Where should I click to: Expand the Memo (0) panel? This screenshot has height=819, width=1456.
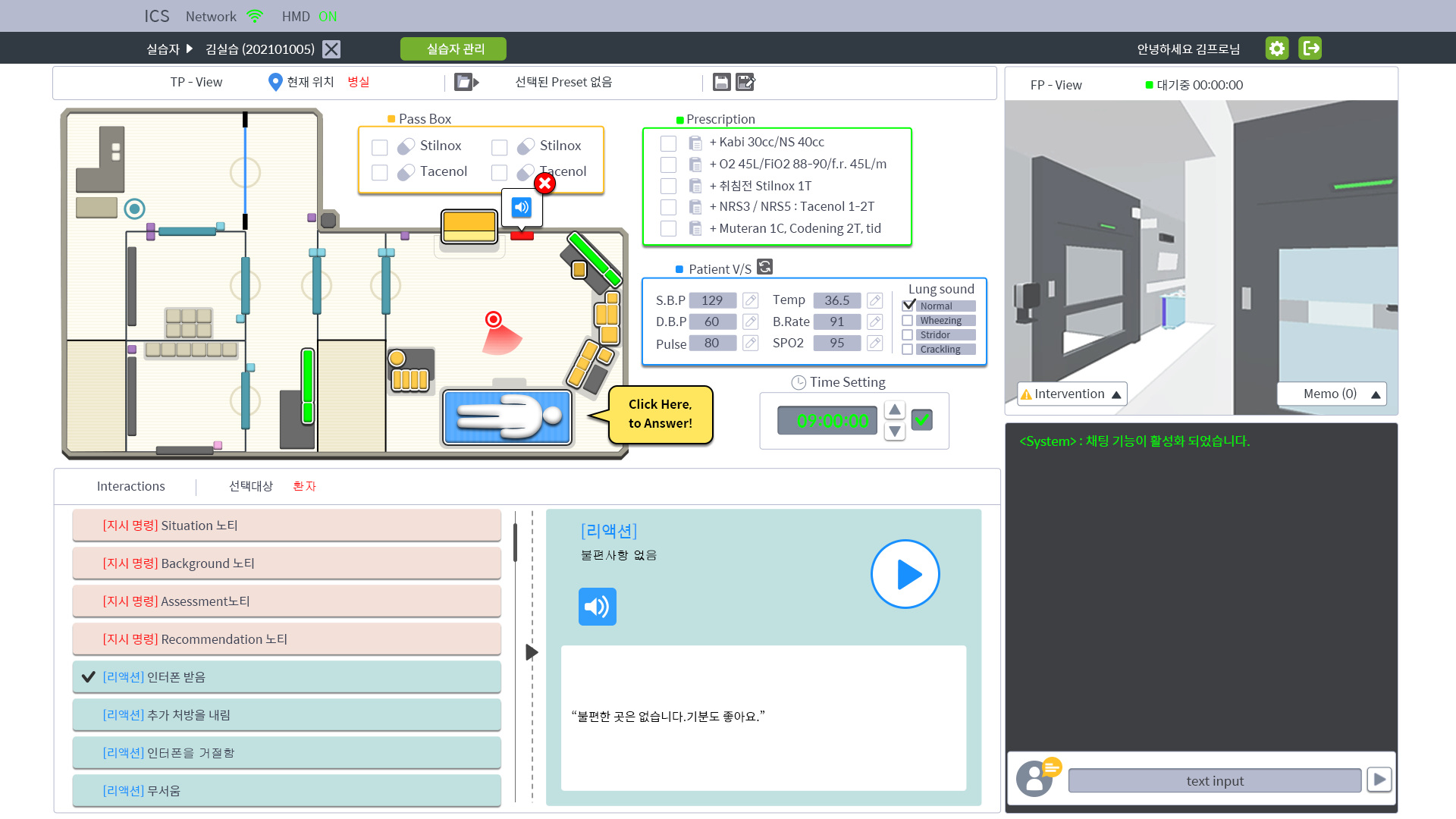pos(1332,394)
